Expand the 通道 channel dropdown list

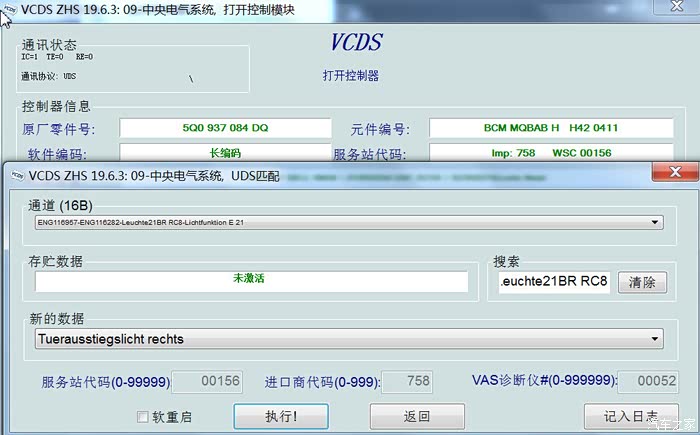[656, 223]
